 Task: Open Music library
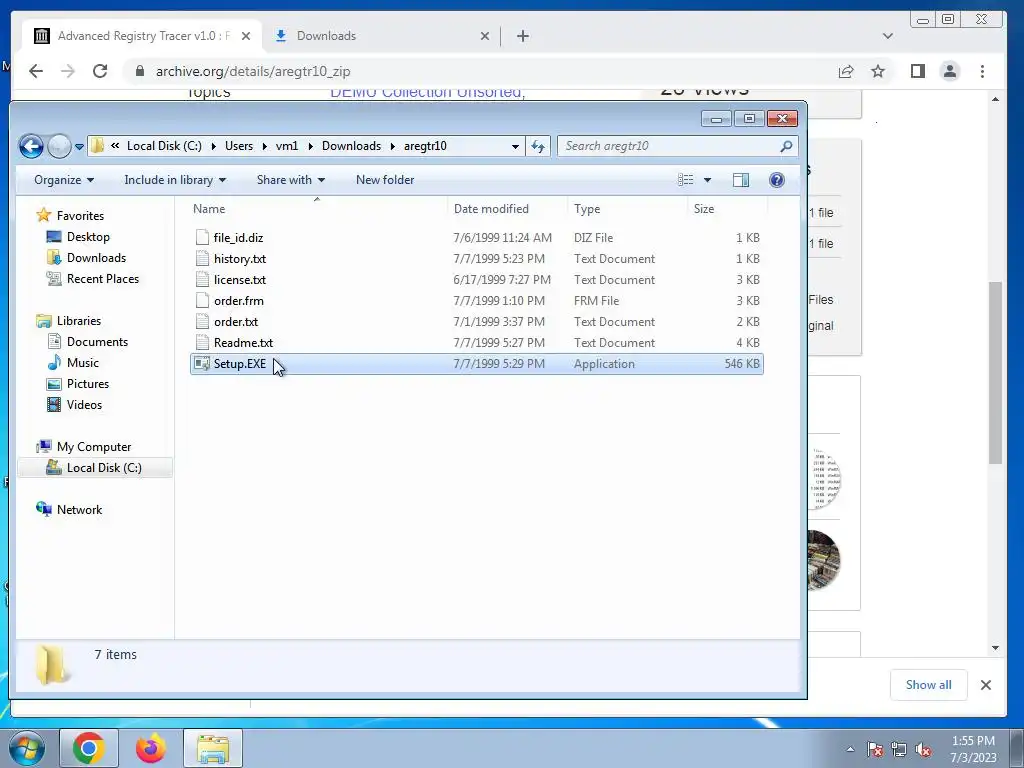tap(82, 362)
